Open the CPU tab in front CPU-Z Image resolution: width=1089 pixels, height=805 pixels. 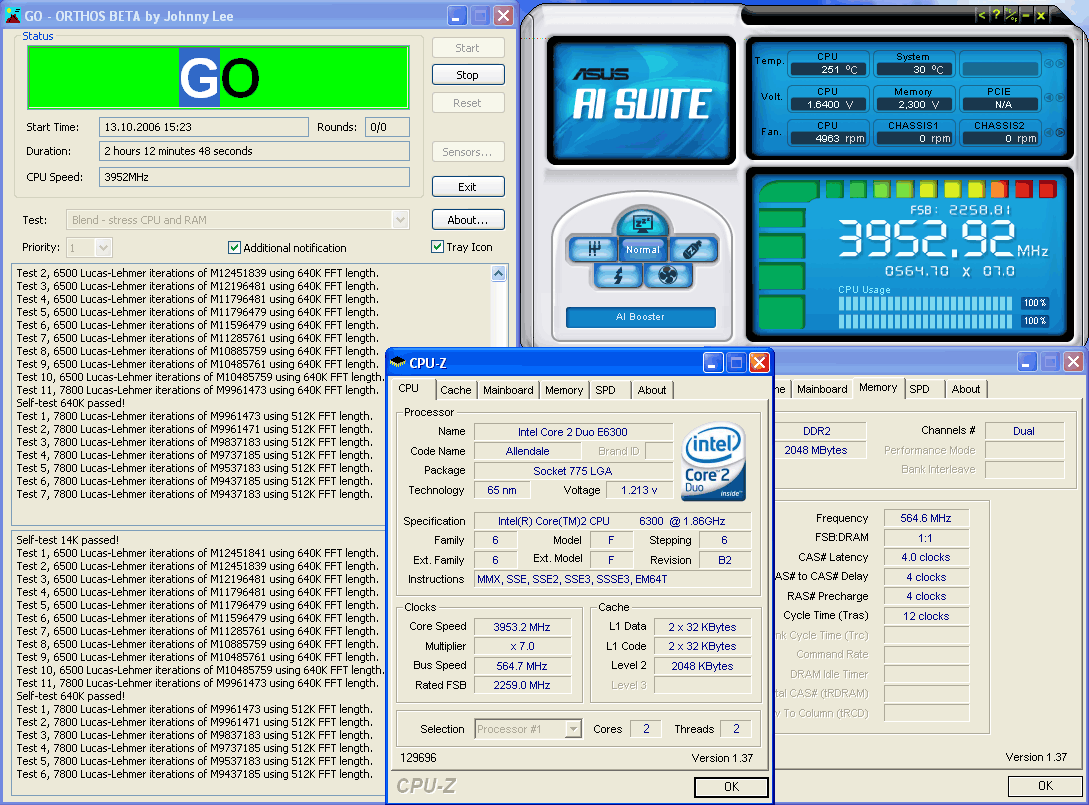point(413,389)
